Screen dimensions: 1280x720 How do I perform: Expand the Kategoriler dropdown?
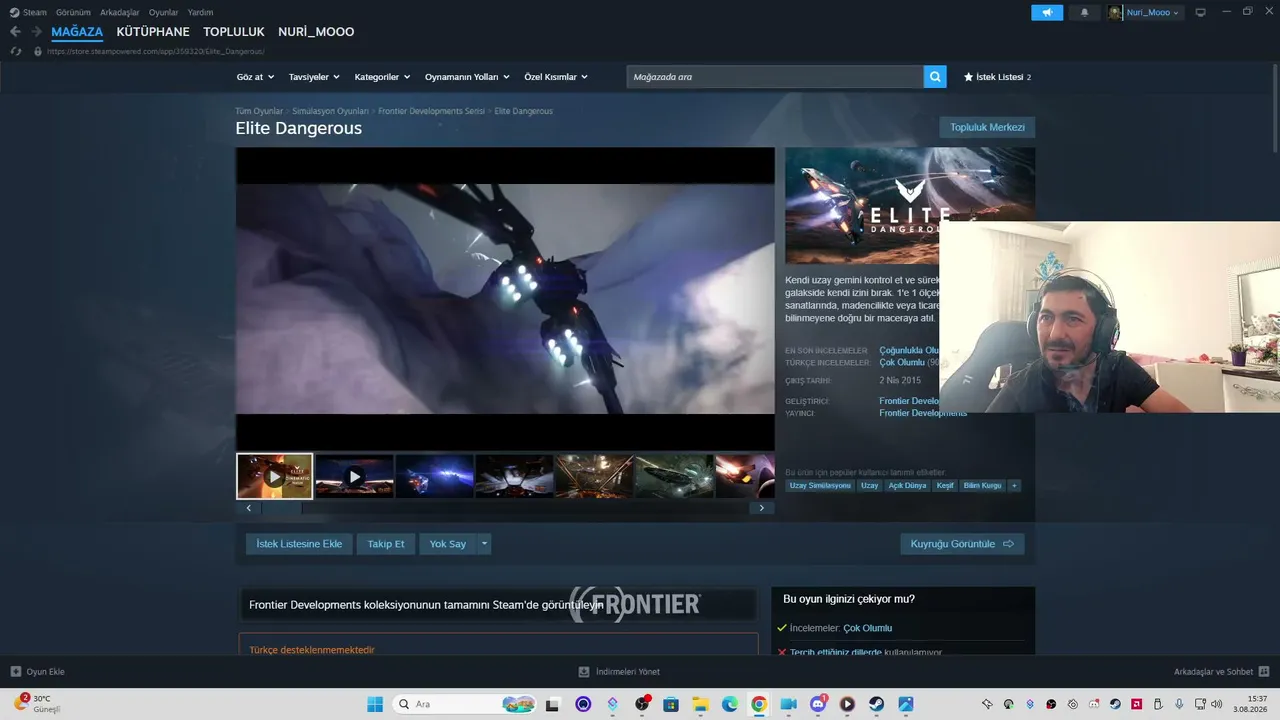(383, 77)
